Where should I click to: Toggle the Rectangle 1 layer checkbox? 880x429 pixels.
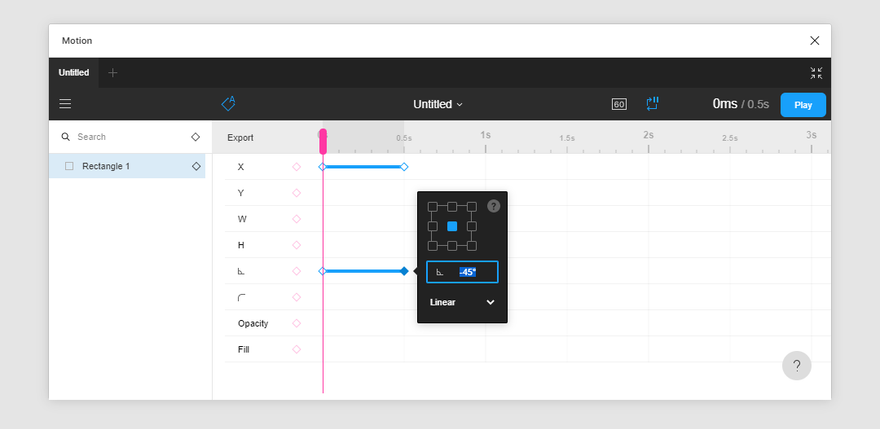[70, 166]
